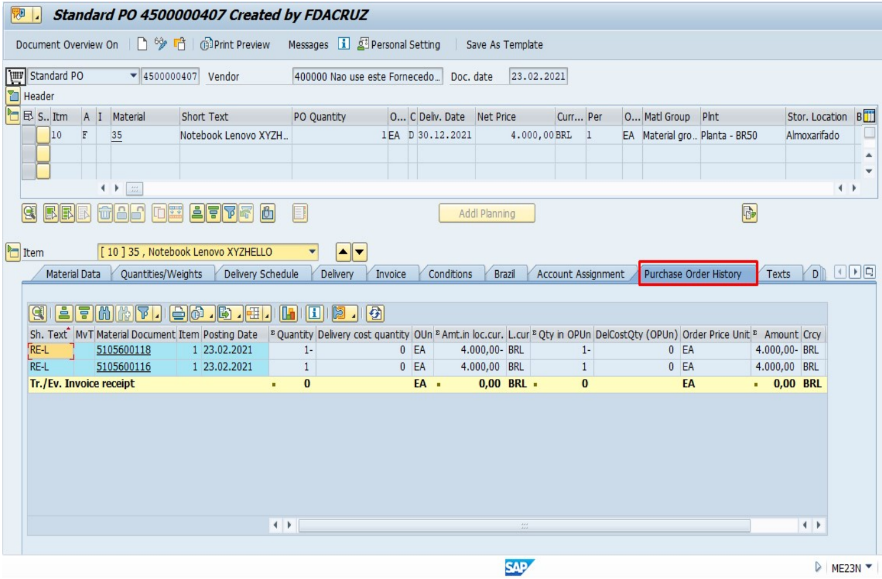Open material document 5105600118 link
The height and width of the screenshot is (579, 882).
123,350
